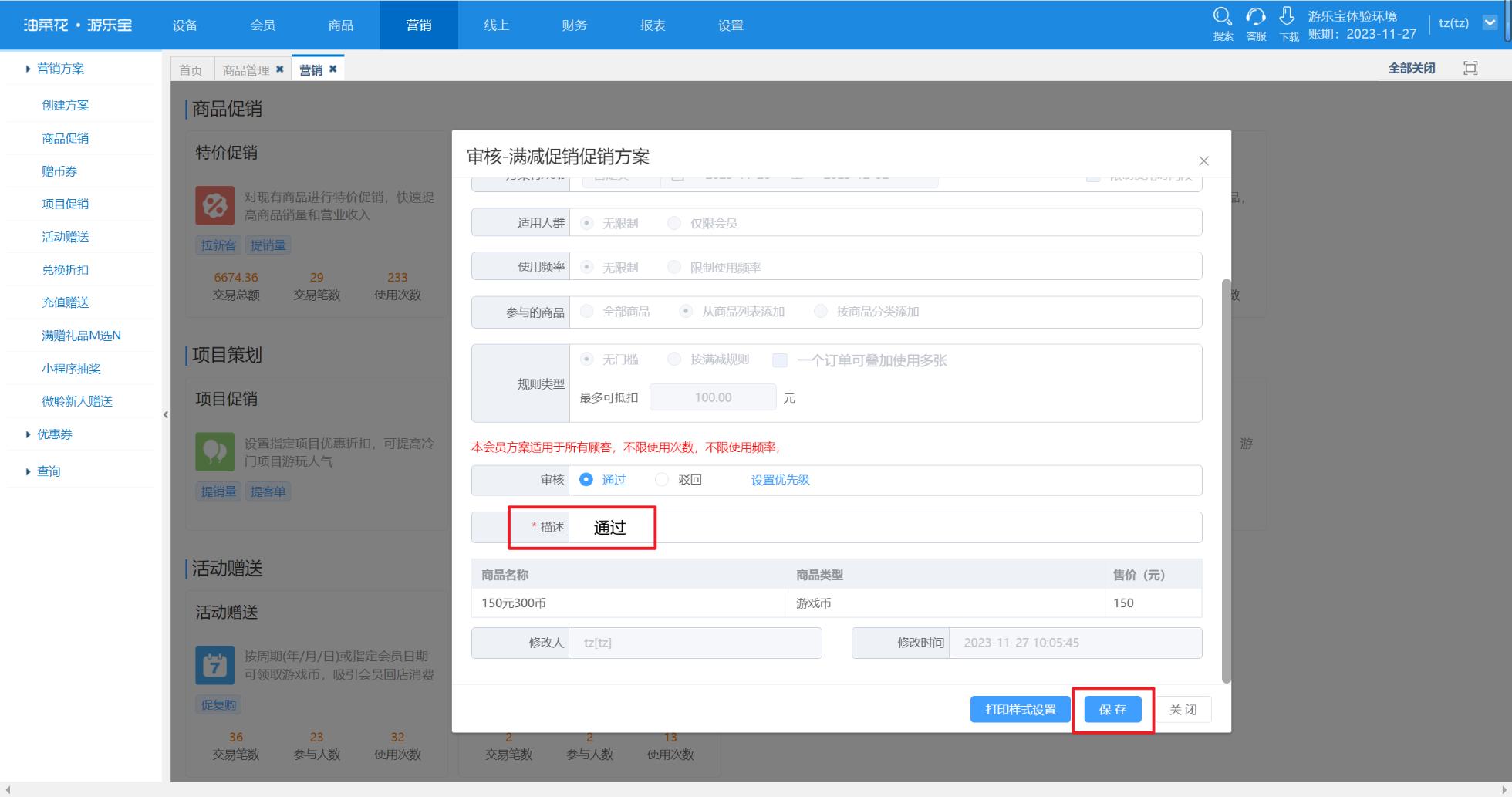Expand the 优惠券 tree group

(29, 434)
